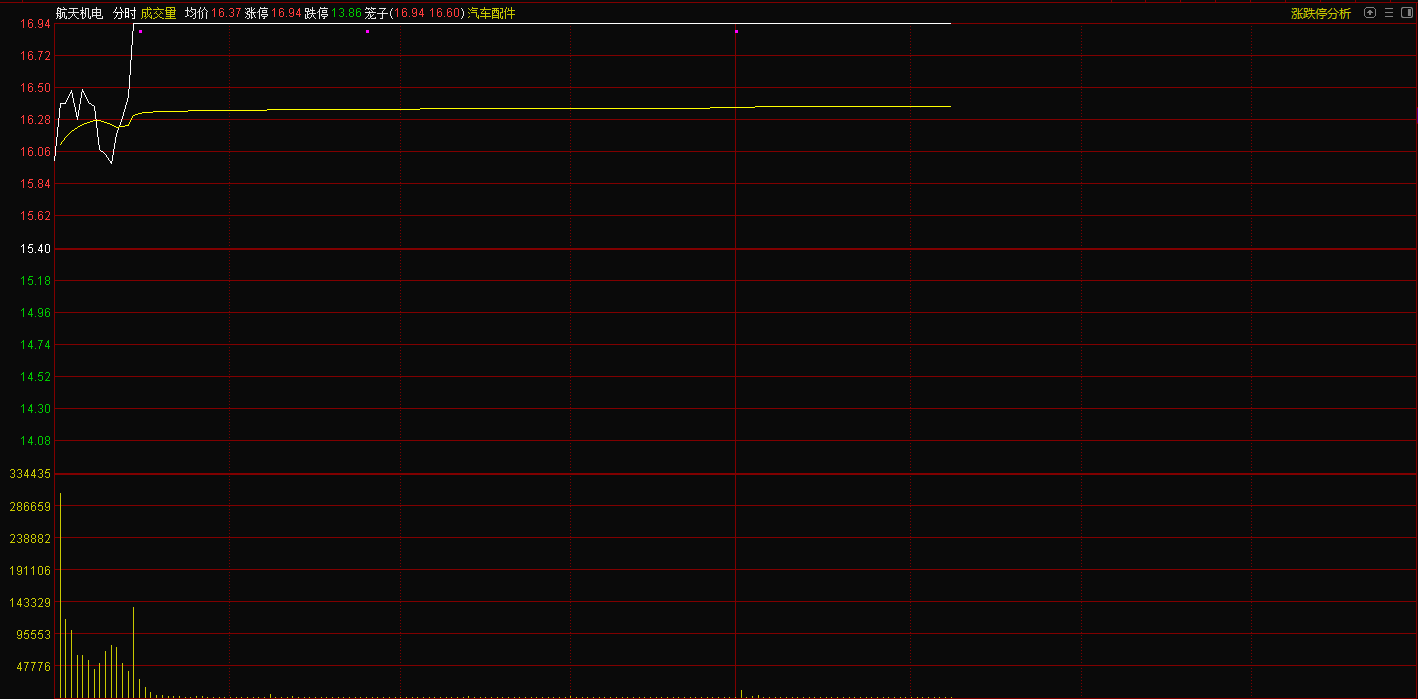Click the 均价 average price label
Viewport: 1418px width, 699px height.
[x=196, y=14]
